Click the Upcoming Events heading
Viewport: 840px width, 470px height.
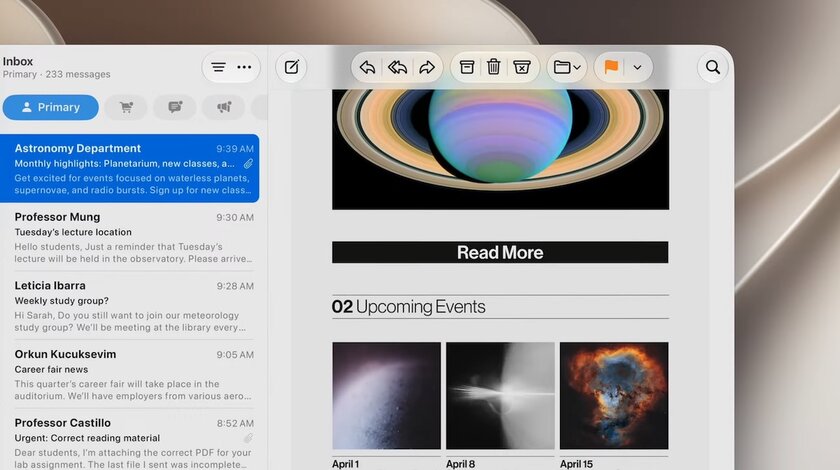coord(408,307)
